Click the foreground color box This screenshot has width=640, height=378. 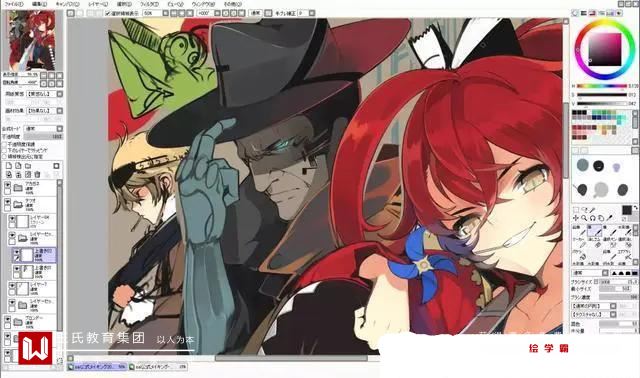point(627,210)
